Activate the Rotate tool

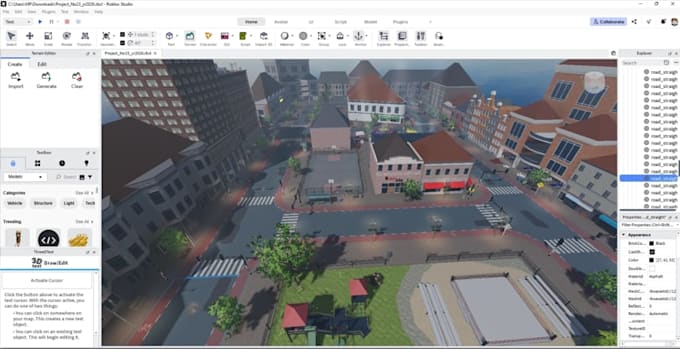tap(66, 38)
